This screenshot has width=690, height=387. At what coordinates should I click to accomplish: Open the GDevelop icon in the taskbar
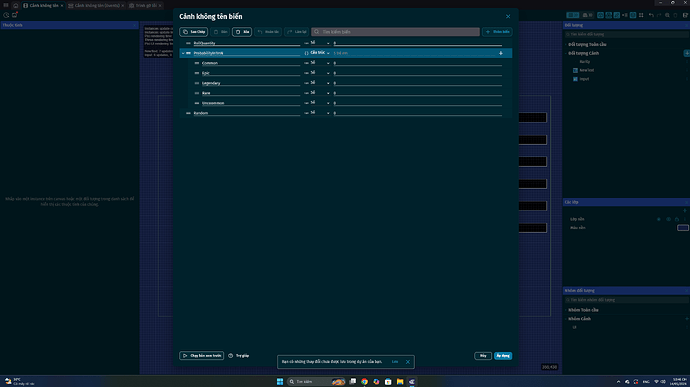coord(412,382)
